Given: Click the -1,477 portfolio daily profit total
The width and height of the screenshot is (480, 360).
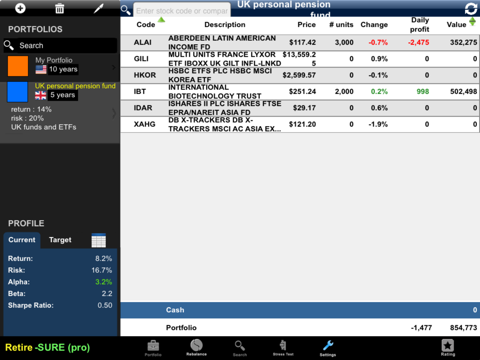Looking at the screenshot, I should (x=421, y=328).
